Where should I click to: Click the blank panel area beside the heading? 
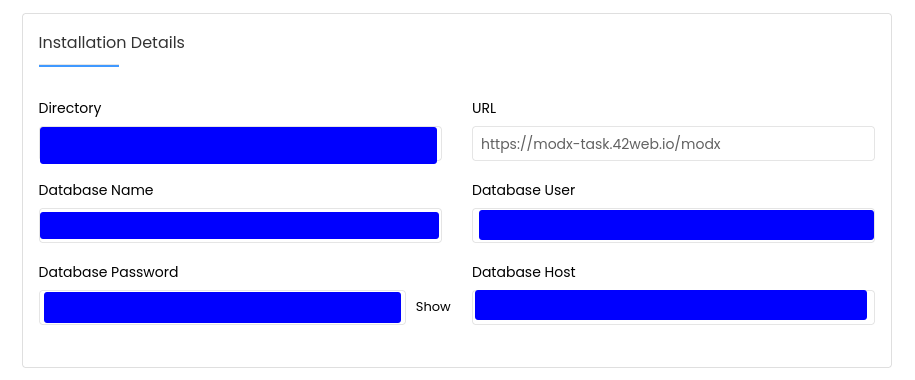(x=525, y=43)
